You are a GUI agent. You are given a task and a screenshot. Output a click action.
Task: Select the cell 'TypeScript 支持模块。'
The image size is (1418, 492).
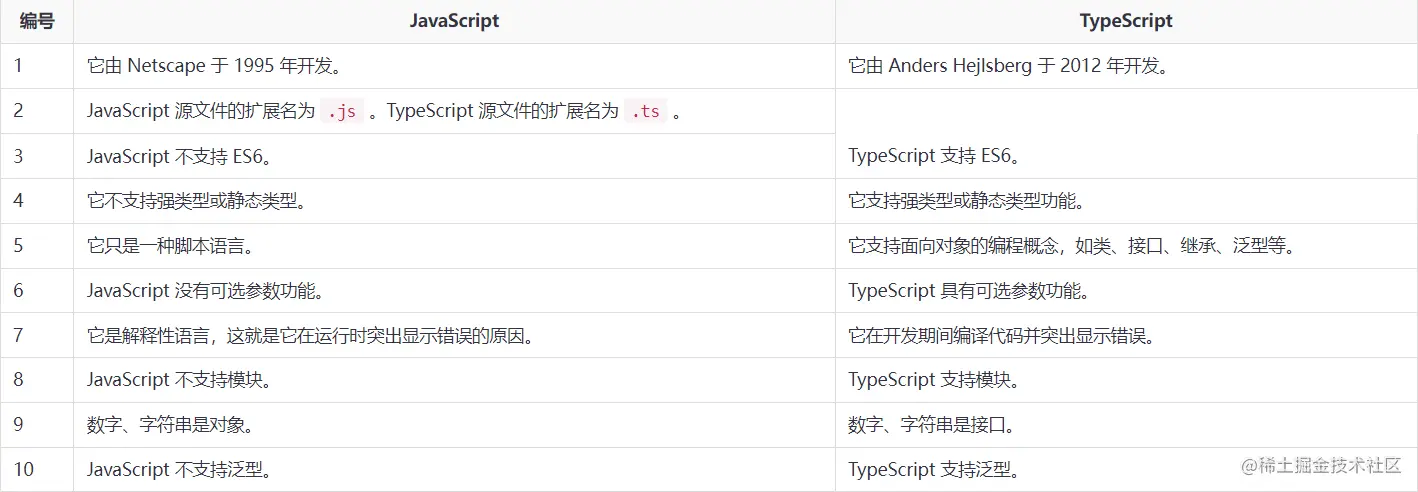pyautogui.click(x=1126, y=381)
